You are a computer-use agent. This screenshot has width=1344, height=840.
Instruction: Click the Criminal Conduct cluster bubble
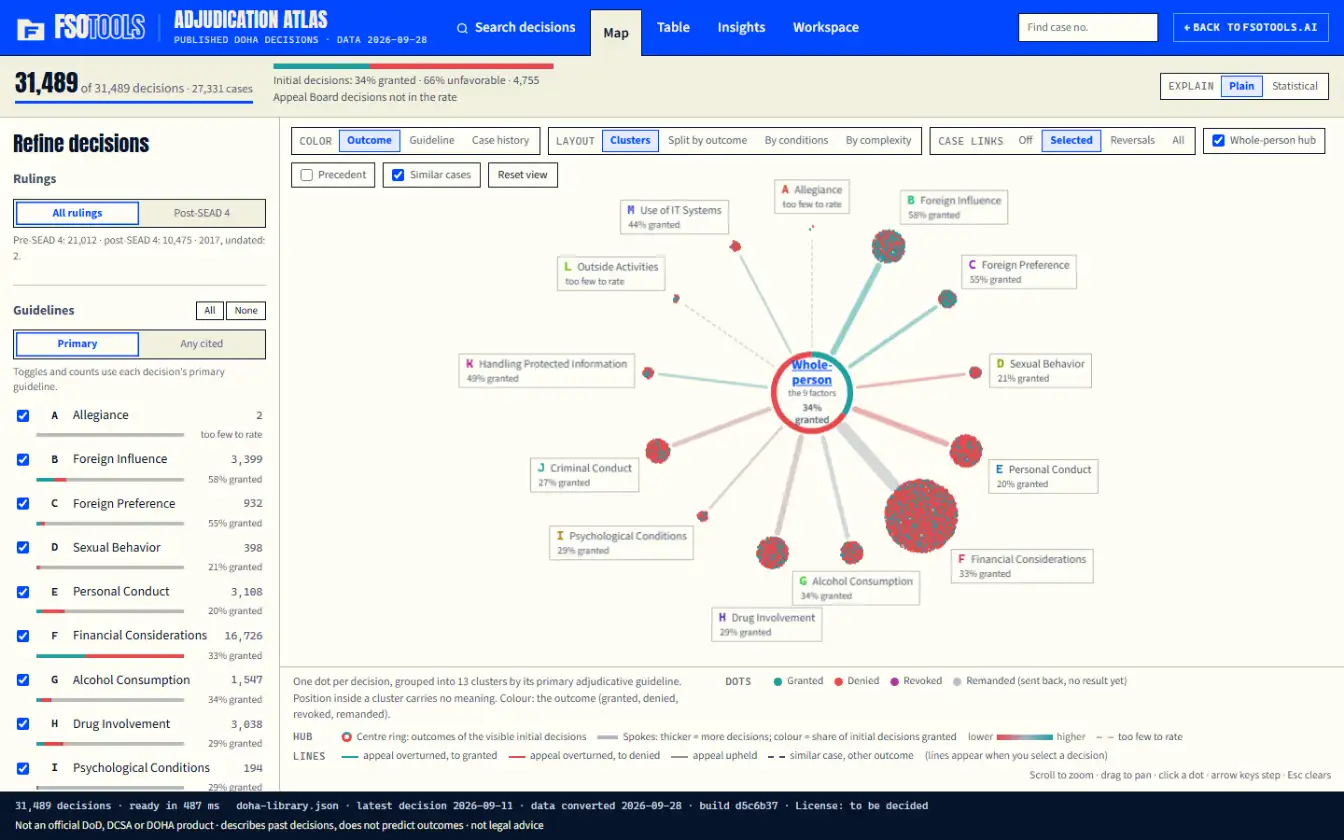click(657, 451)
